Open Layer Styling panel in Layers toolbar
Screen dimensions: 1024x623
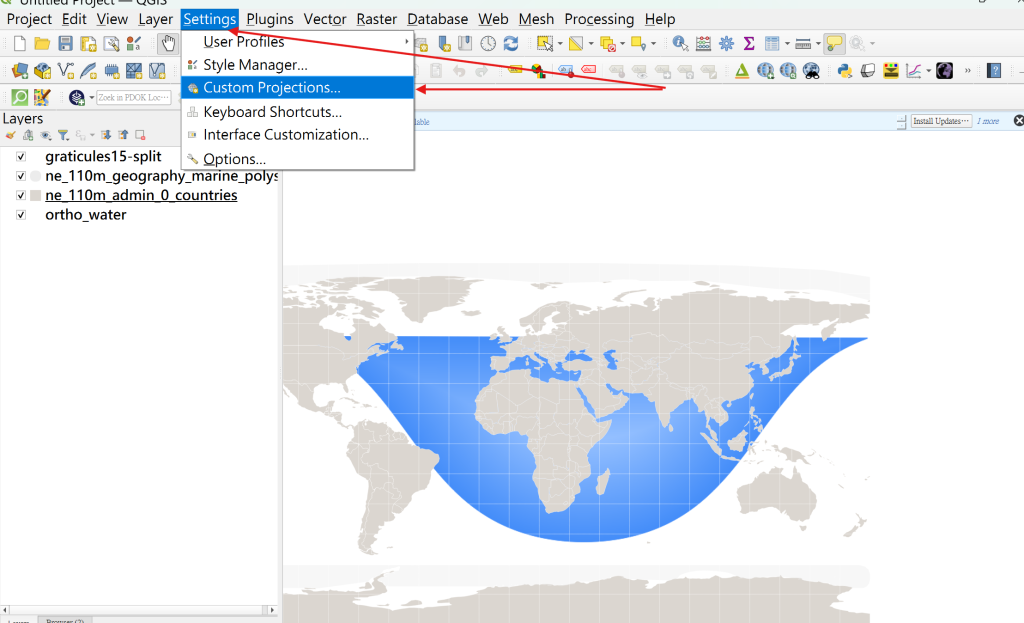[10, 135]
